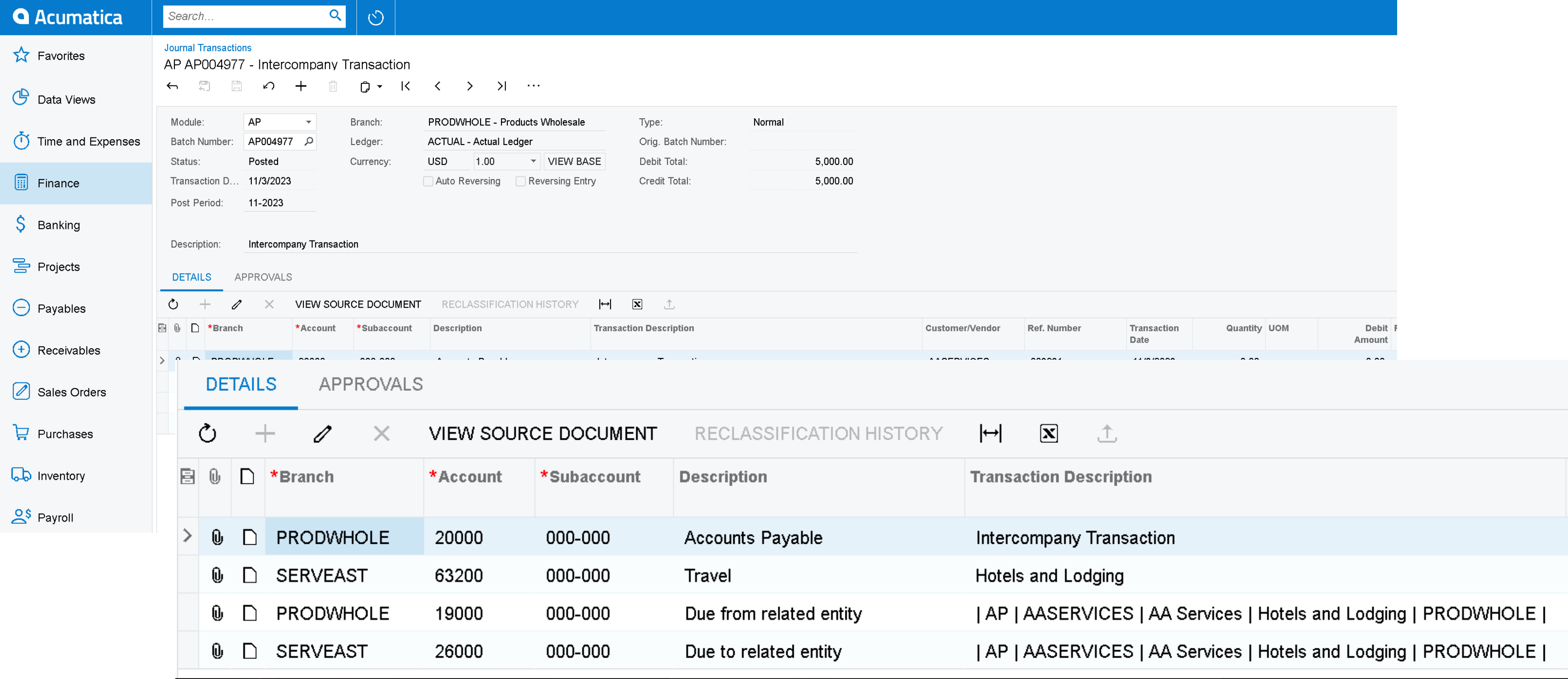Expand the first PRODWHOLE row chevron
The image size is (1568, 679).
(x=187, y=536)
